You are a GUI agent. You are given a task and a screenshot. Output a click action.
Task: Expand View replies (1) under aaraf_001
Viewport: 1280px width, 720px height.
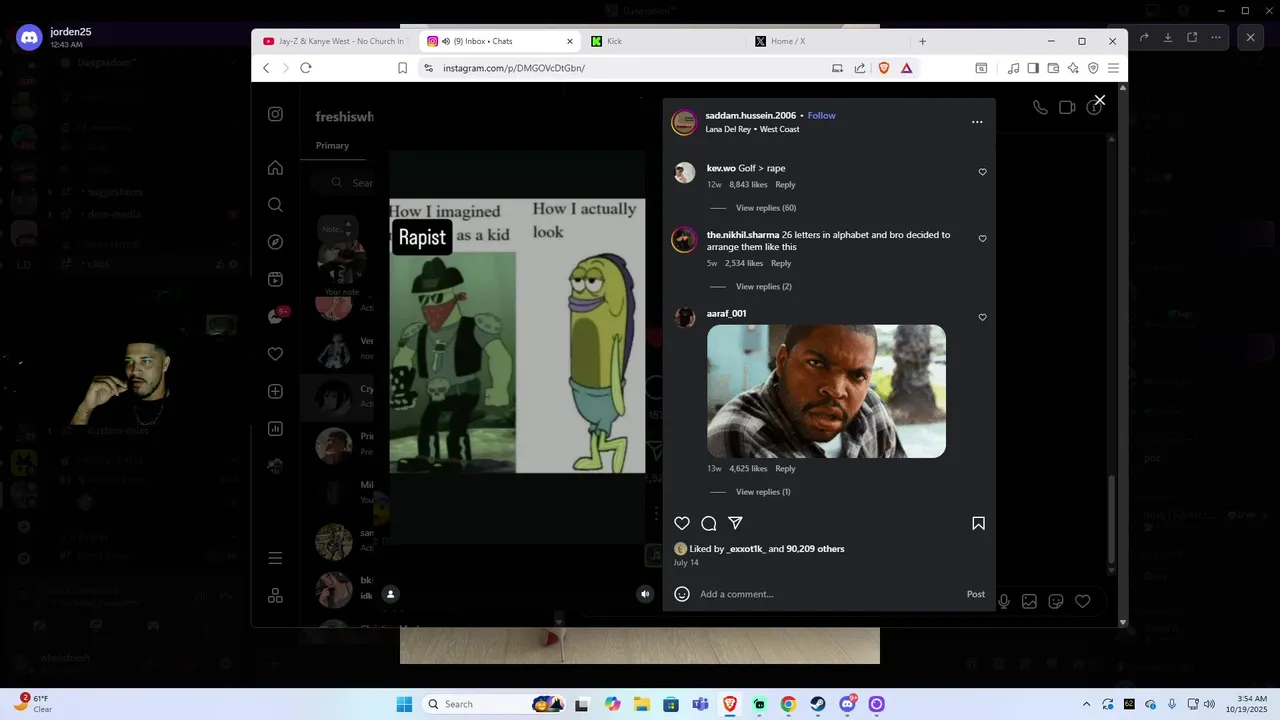pyautogui.click(x=763, y=492)
